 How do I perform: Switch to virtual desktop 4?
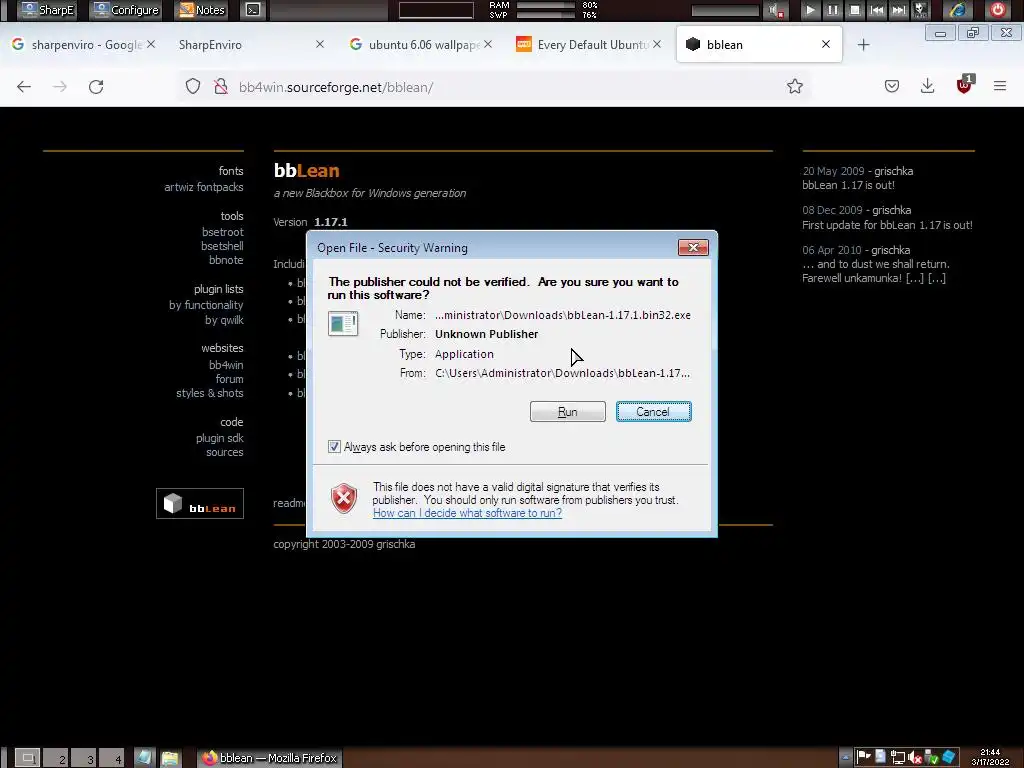point(112,758)
